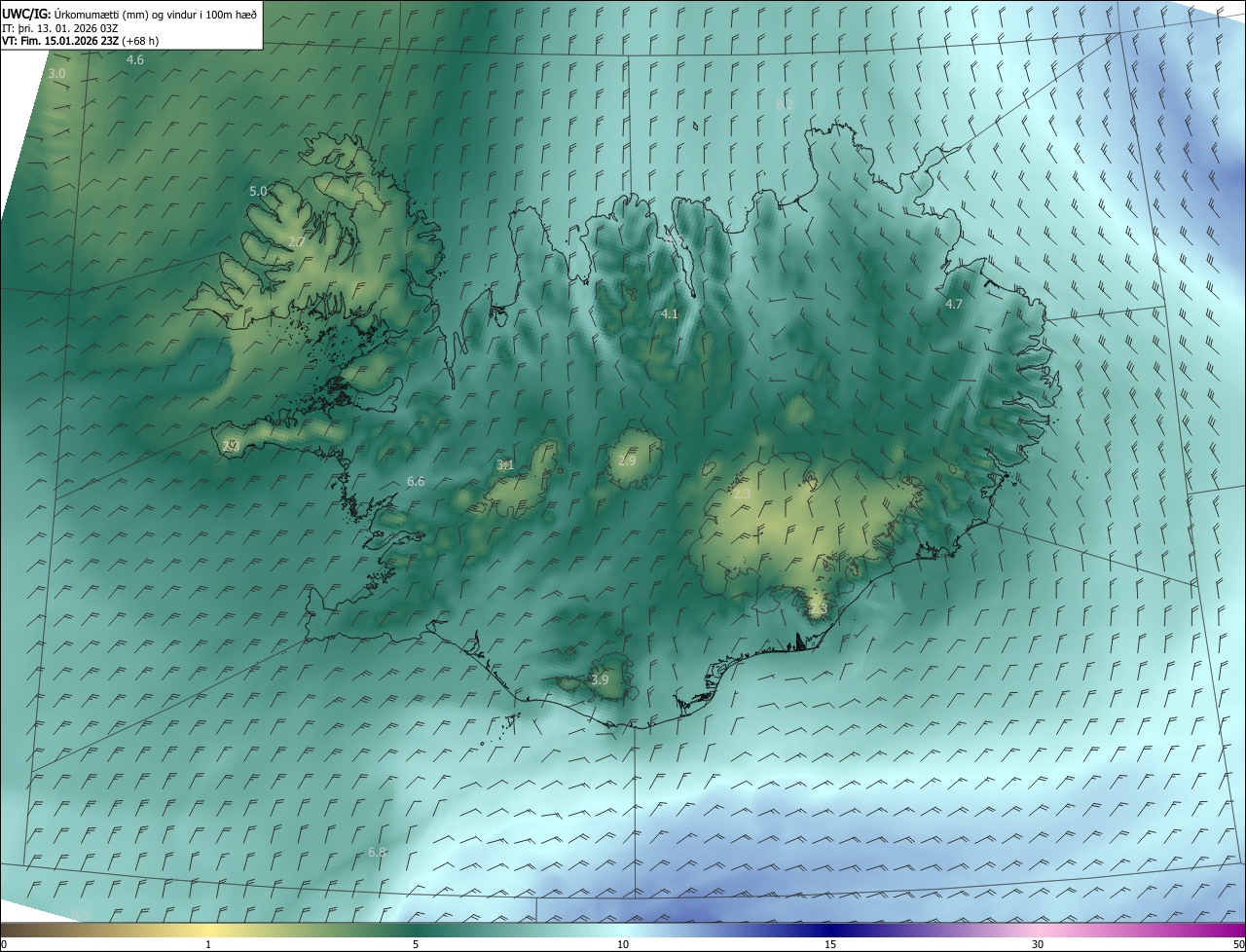Click the 50 tick label on the color scale

click(1238, 945)
